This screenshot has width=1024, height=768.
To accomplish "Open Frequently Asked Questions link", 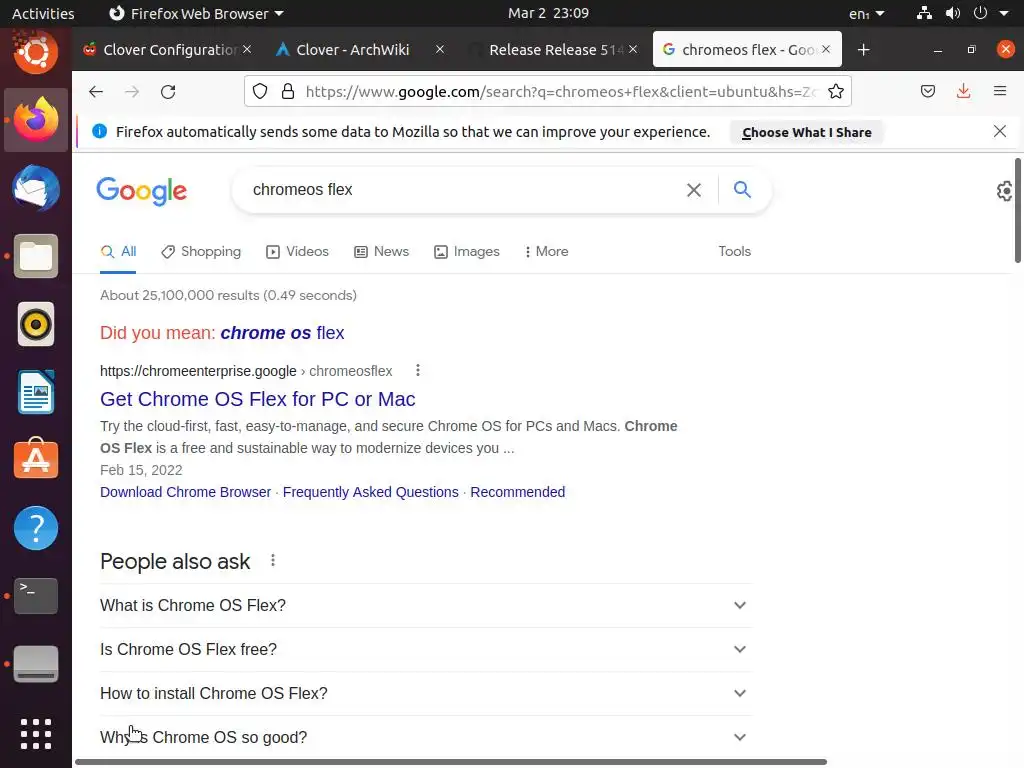I will point(370,492).
